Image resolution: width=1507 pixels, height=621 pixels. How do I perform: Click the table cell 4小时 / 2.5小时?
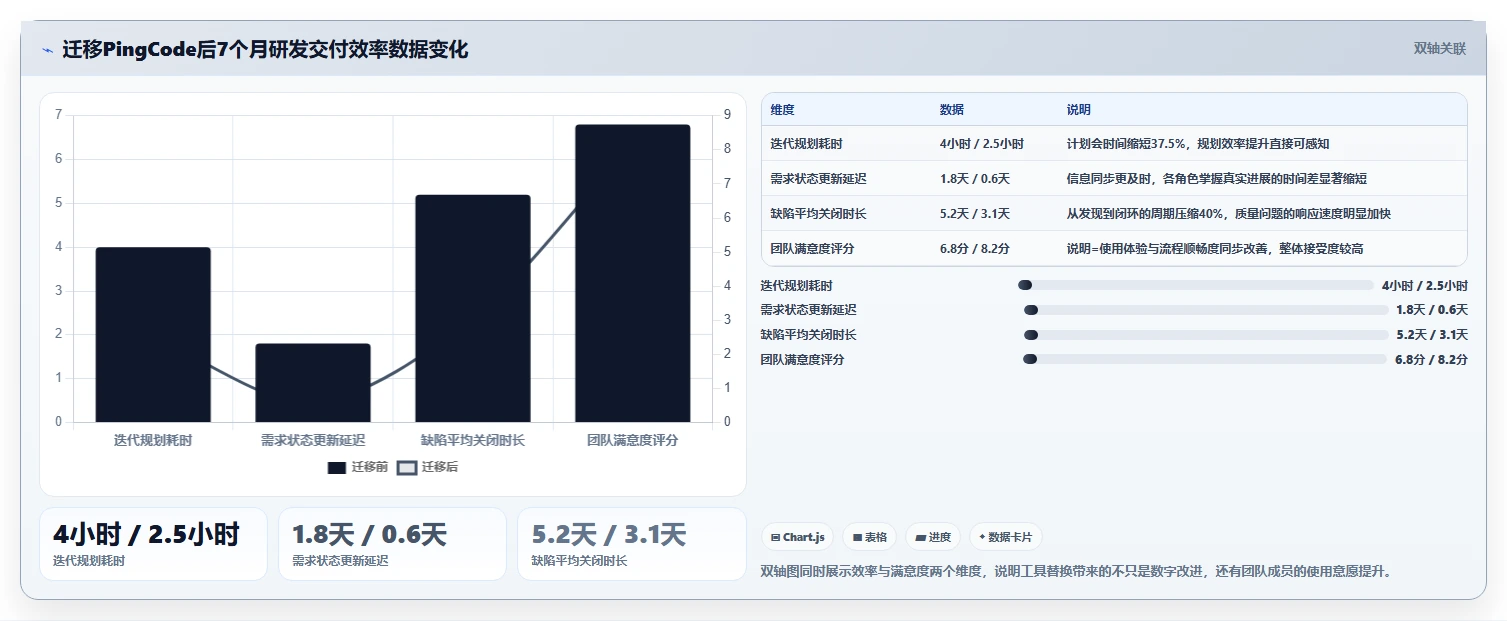point(981,144)
